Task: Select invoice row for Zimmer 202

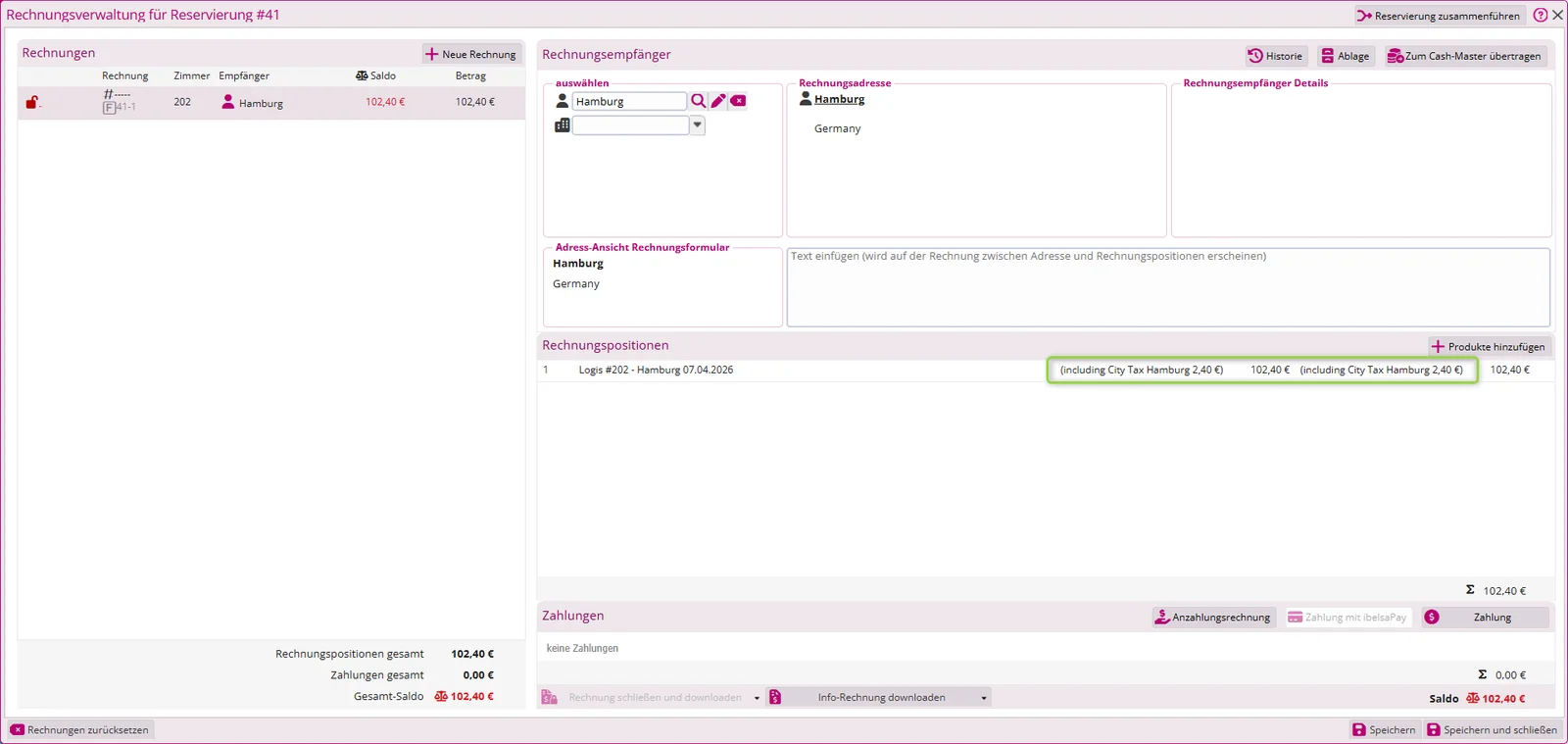Action: (271, 102)
